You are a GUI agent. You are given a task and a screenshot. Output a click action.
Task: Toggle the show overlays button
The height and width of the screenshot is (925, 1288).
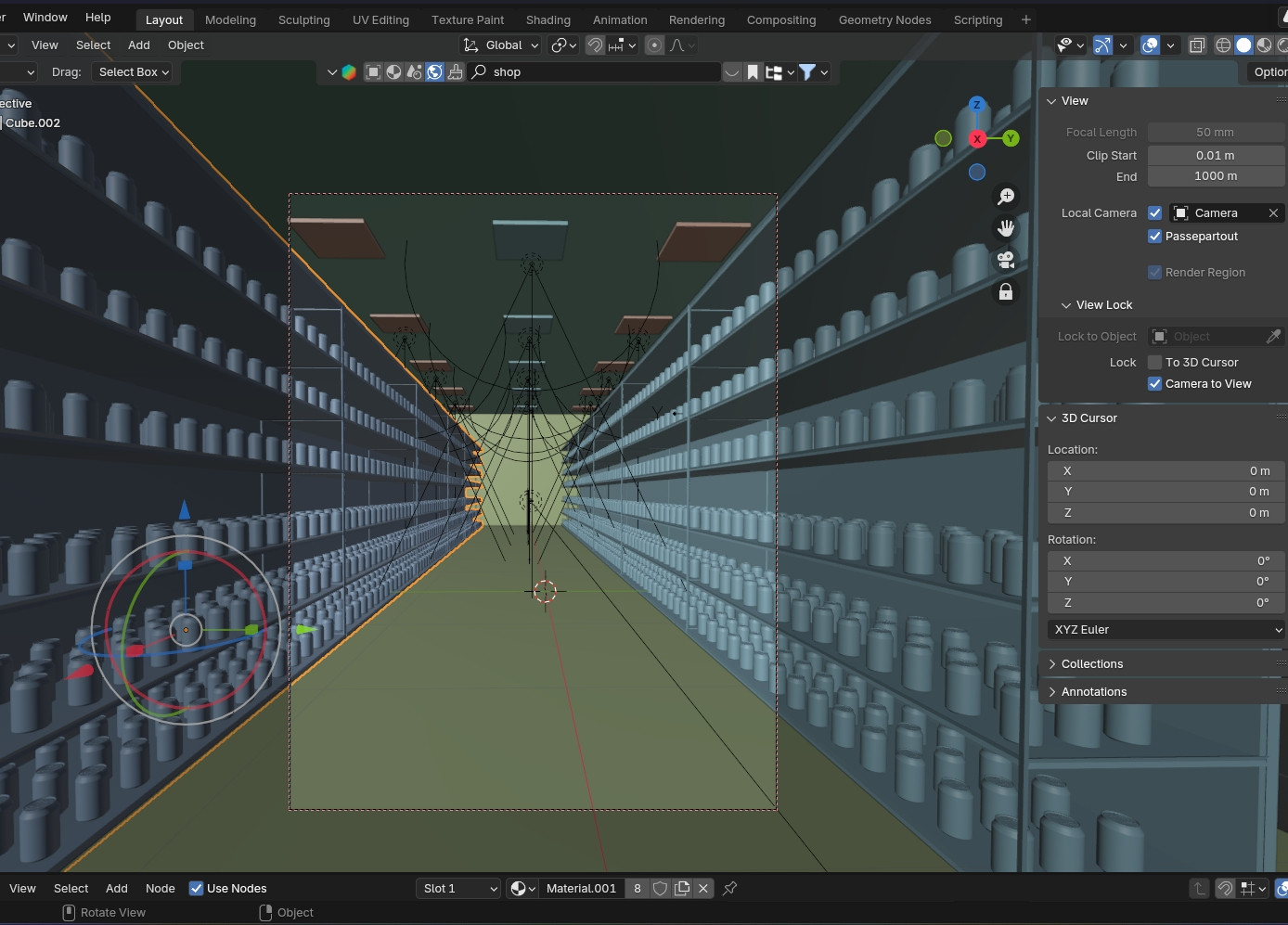point(1150,45)
